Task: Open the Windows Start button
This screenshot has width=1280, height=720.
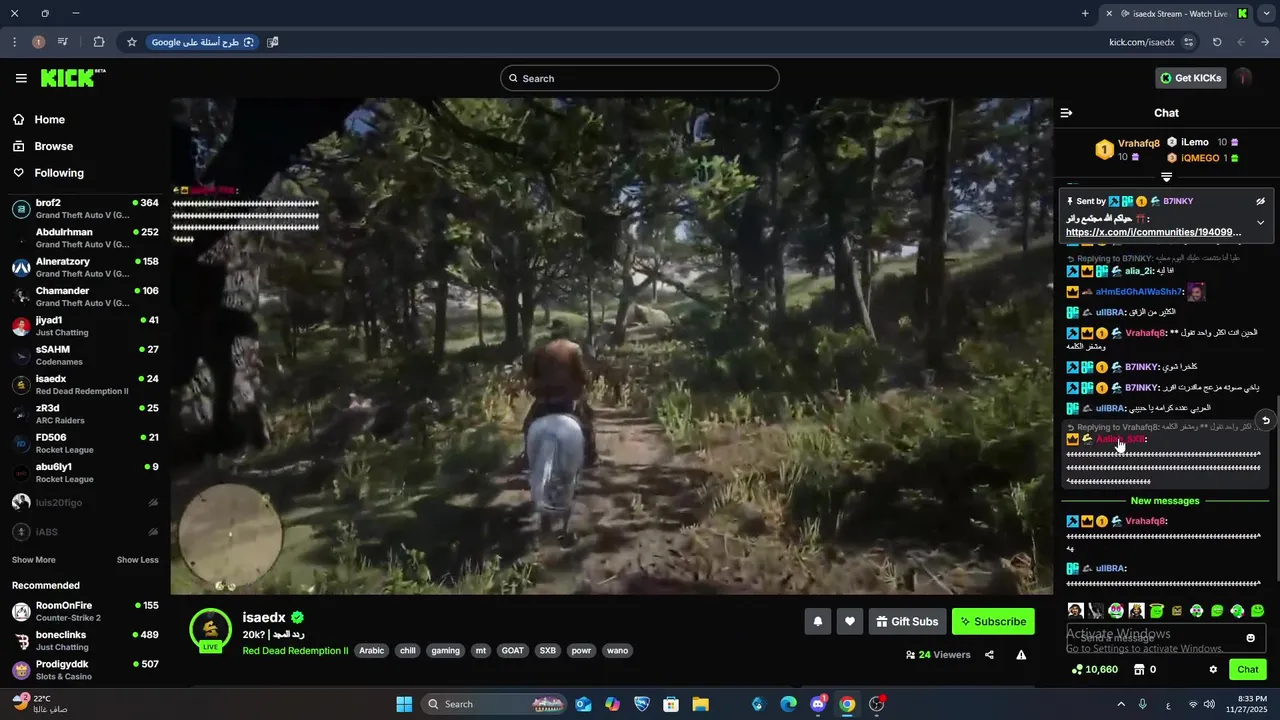Action: (x=404, y=704)
